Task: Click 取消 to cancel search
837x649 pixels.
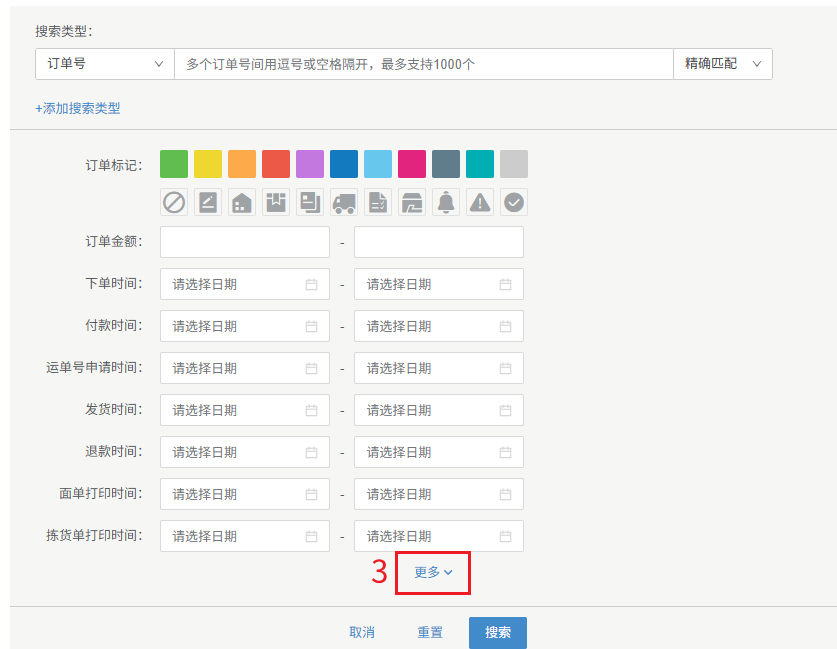Action: tap(362, 632)
